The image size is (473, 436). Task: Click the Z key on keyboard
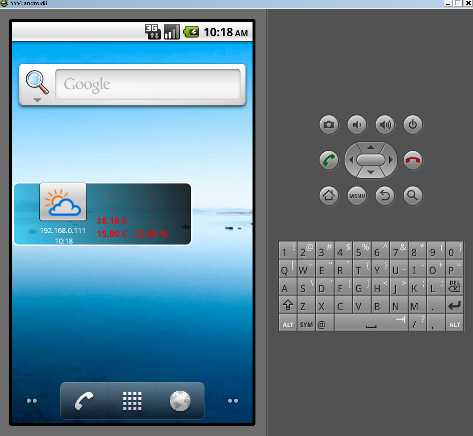pyautogui.click(x=306, y=305)
